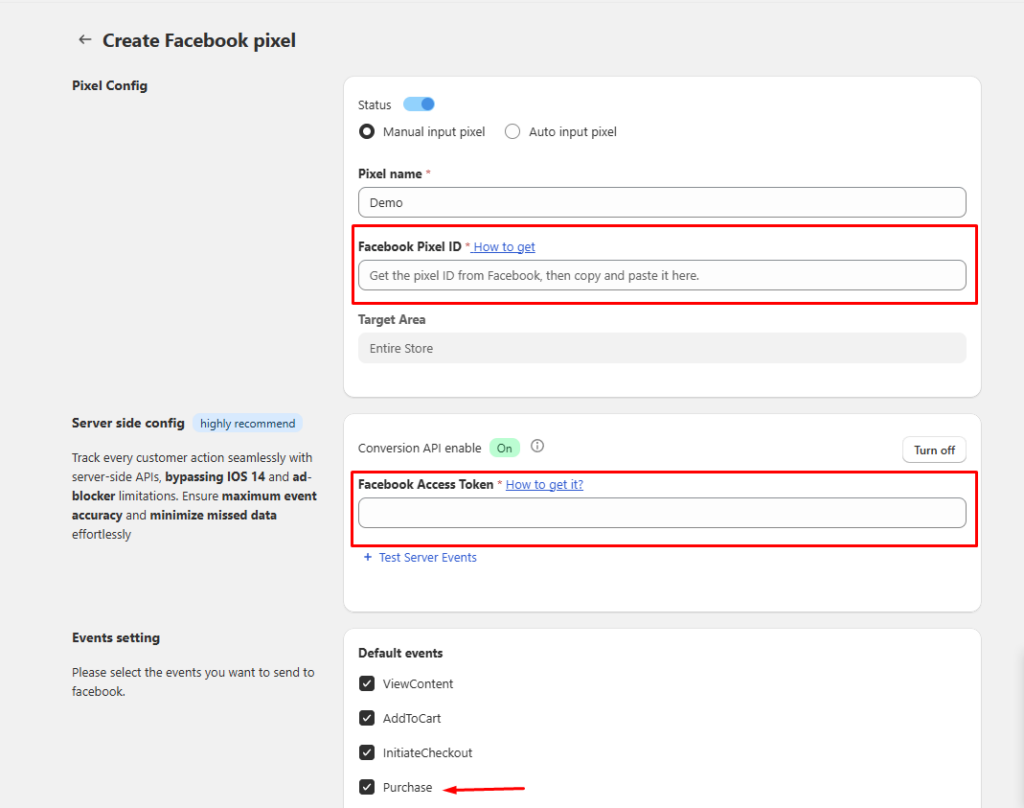This screenshot has height=808, width=1024.
Task: Uncheck the ViewContent event
Action: point(367,683)
